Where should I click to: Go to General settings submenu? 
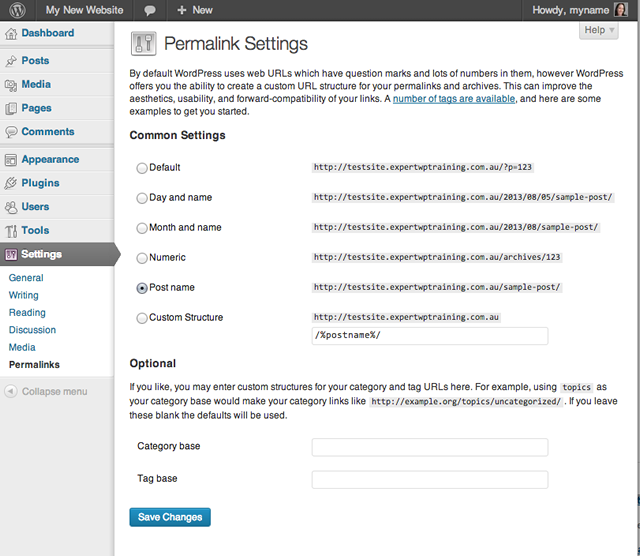tap(26, 278)
